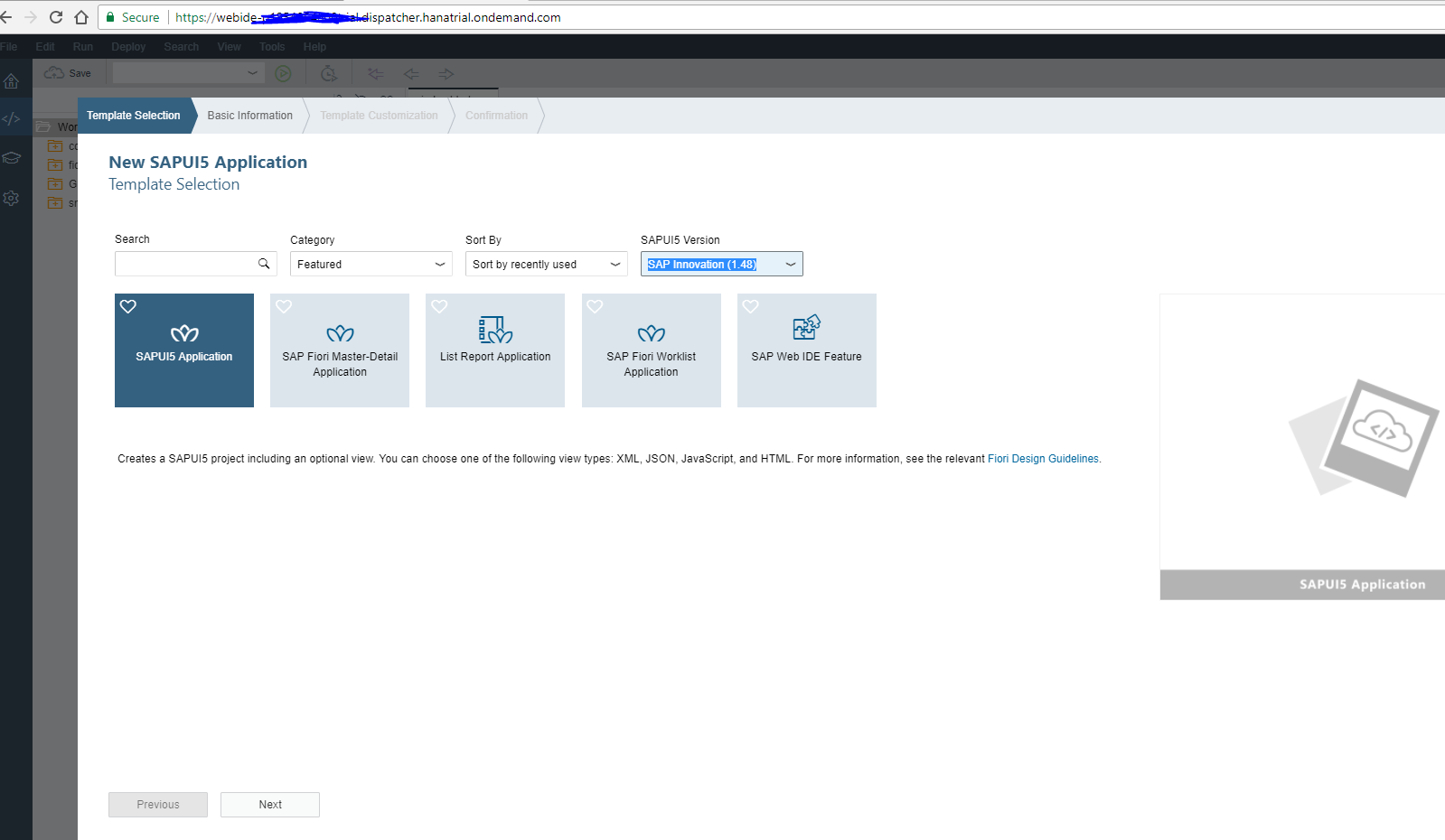Click the search magnifier icon
The height and width of the screenshot is (840, 1445).
[x=264, y=264]
